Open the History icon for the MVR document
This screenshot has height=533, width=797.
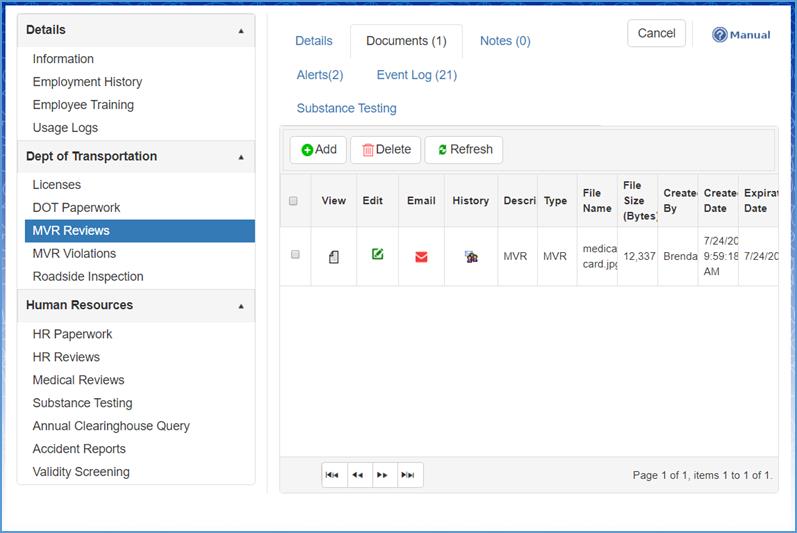pos(471,257)
